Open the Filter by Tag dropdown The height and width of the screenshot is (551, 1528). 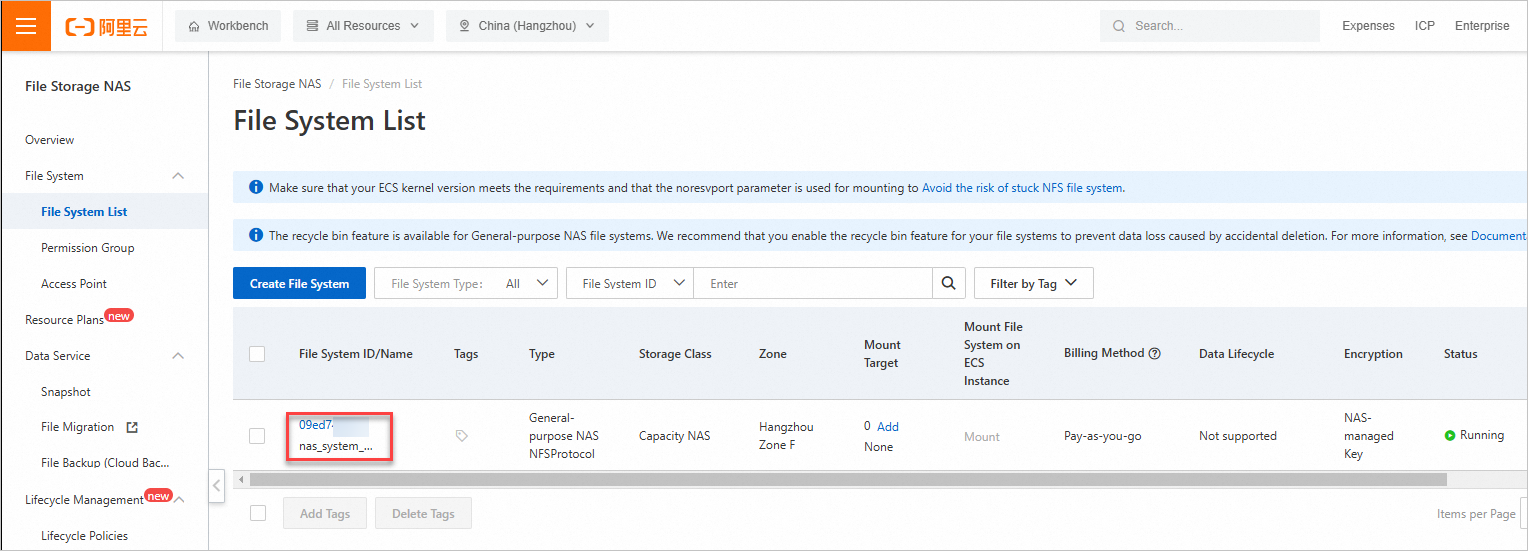click(x=1034, y=283)
